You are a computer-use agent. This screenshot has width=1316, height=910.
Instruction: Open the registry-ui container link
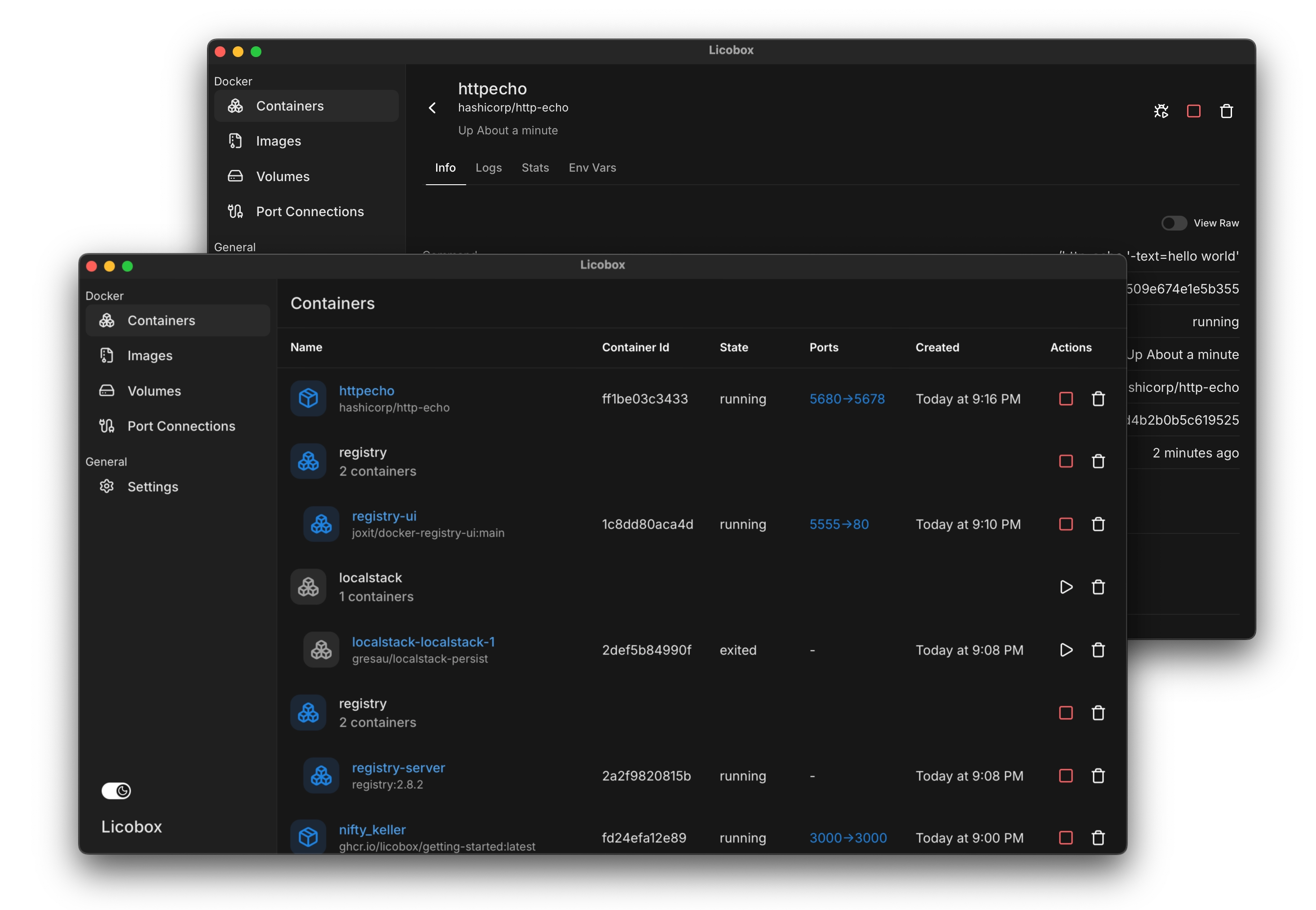[x=384, y=516]
